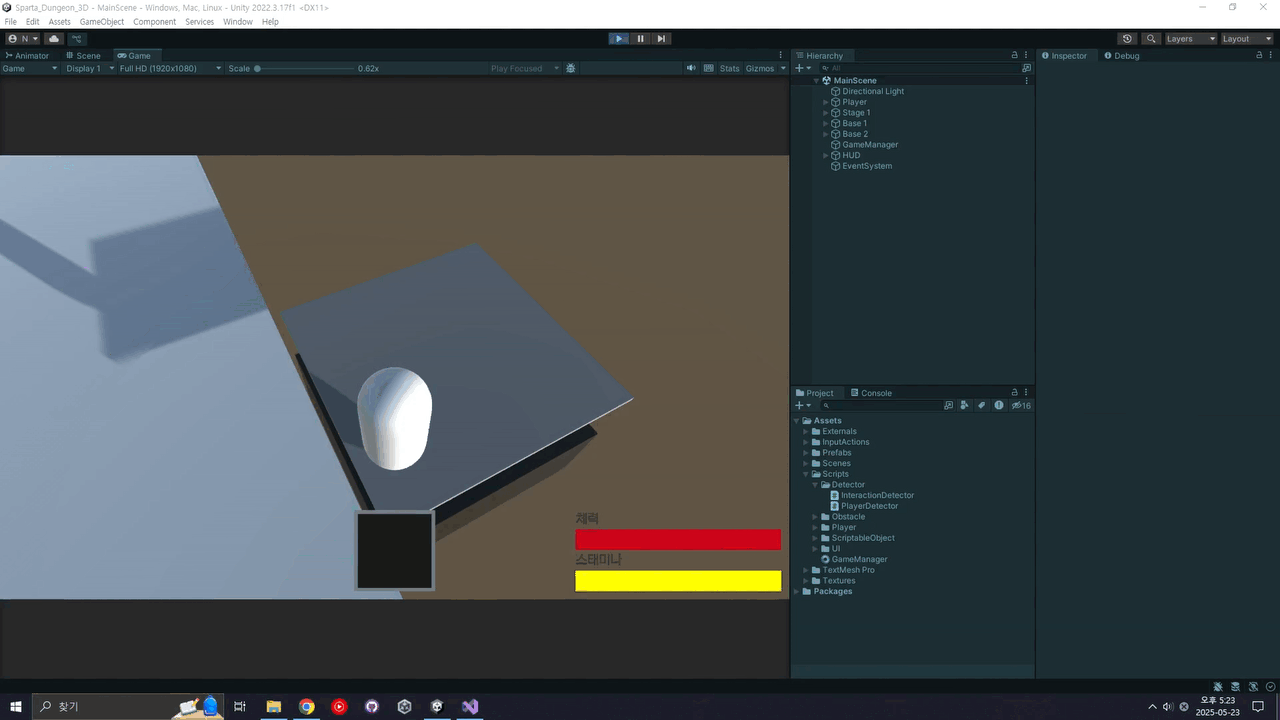Image resolution: width=1280 pixels, height=720 pixels.
Task: Toggle the Stats overlay
Action: coord(730,68)
